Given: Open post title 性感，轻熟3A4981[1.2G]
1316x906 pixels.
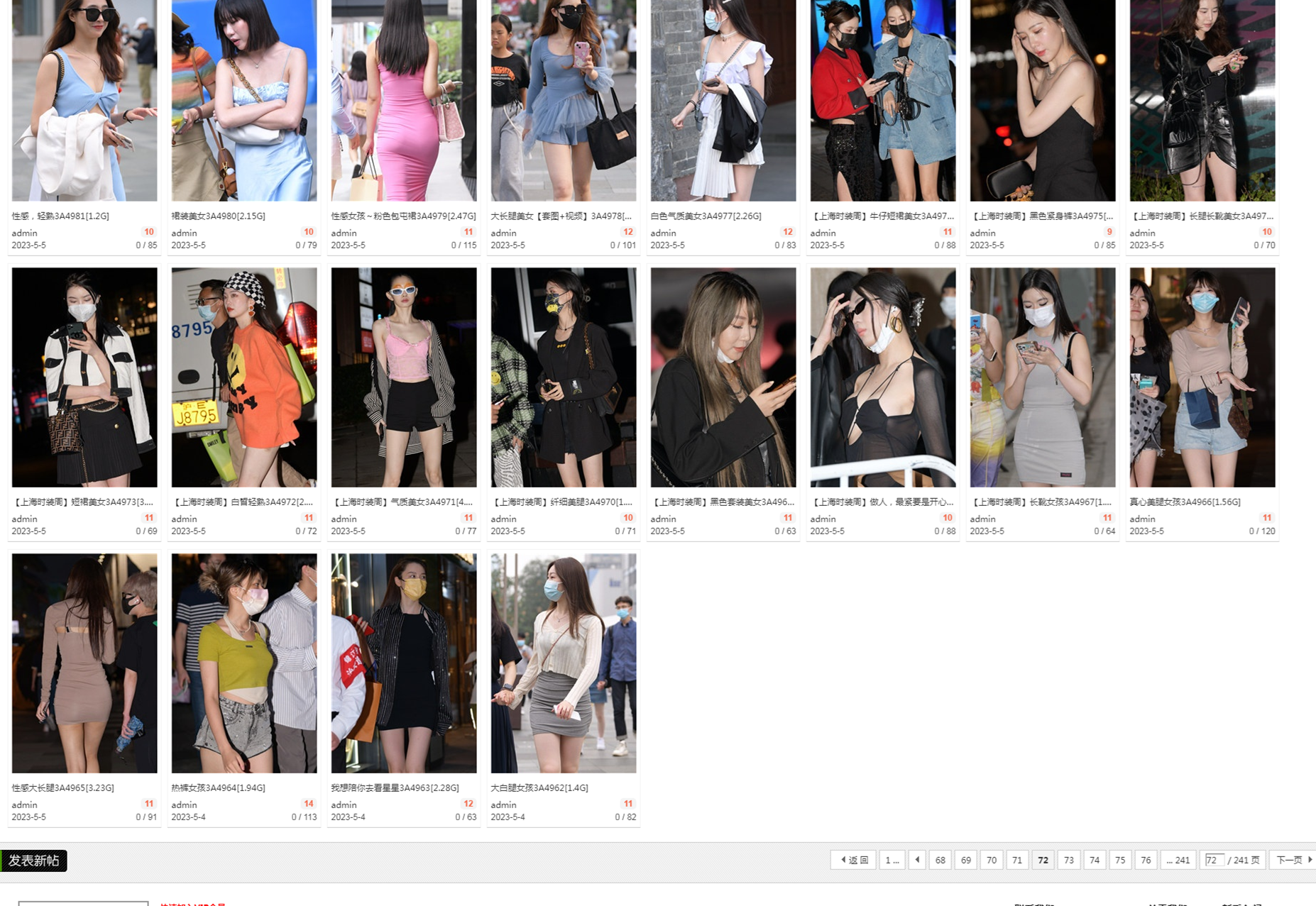Looking at the screenshot, I should 60,216.
